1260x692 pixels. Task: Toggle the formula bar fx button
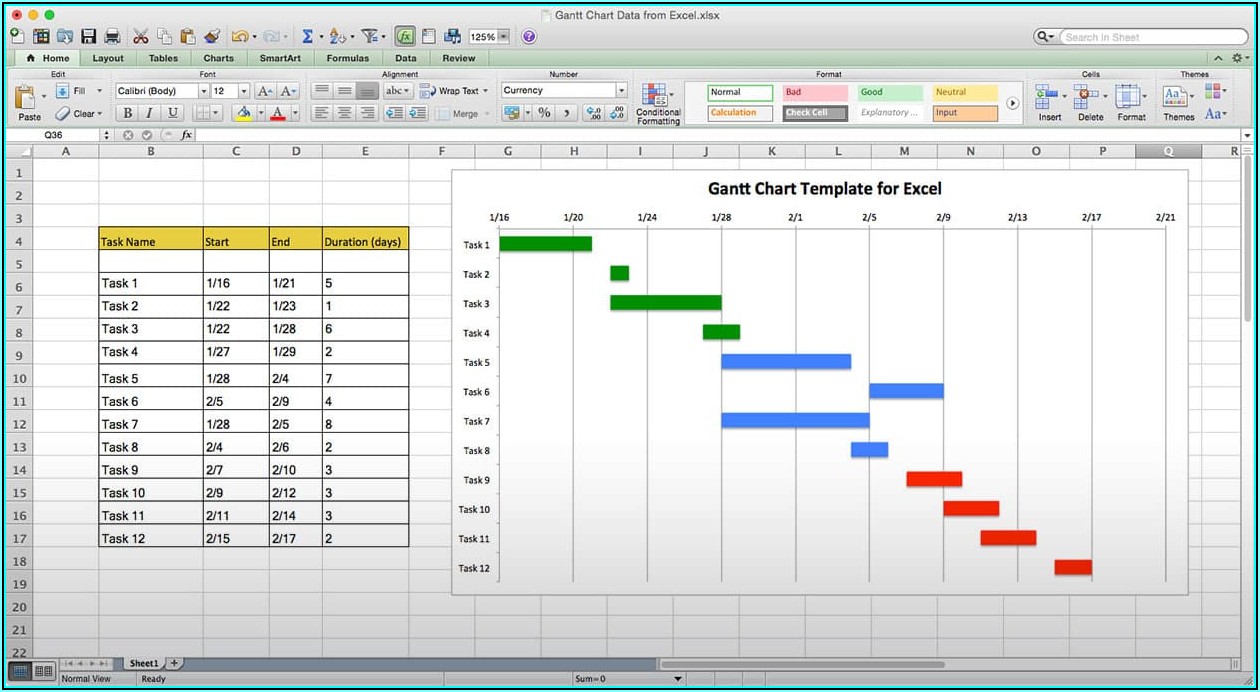click(x=405, y=37)
